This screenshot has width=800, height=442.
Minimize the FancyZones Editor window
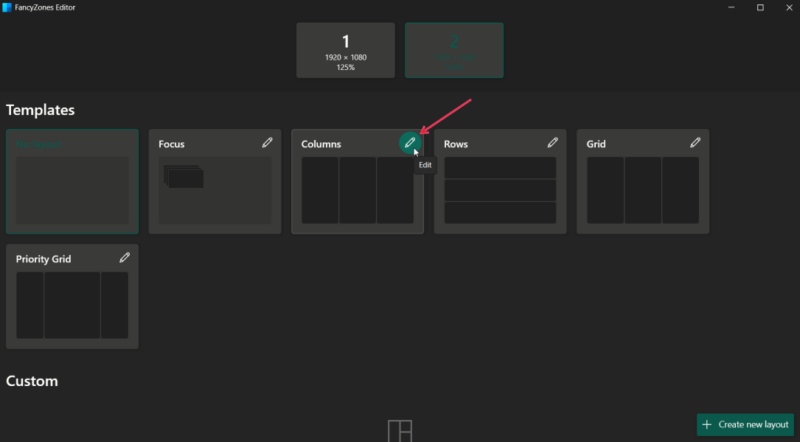tap(731, 8)
